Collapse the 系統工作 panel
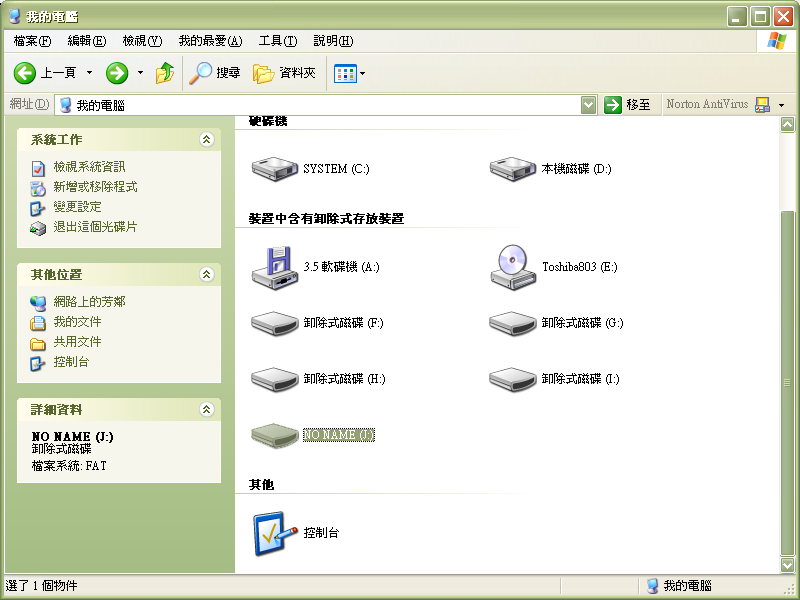The height and width of the screenshot is (600, 800). [x=206, y=139]
